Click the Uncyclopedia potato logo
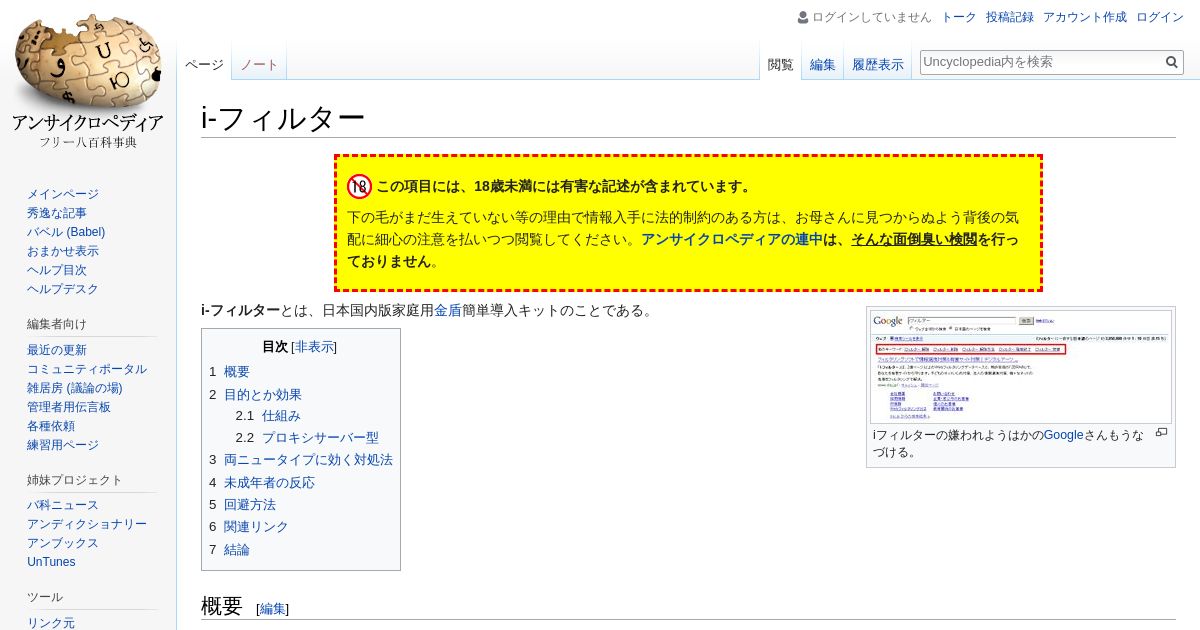The width and height of the screenshot is (1200, 630). [88, 80]
